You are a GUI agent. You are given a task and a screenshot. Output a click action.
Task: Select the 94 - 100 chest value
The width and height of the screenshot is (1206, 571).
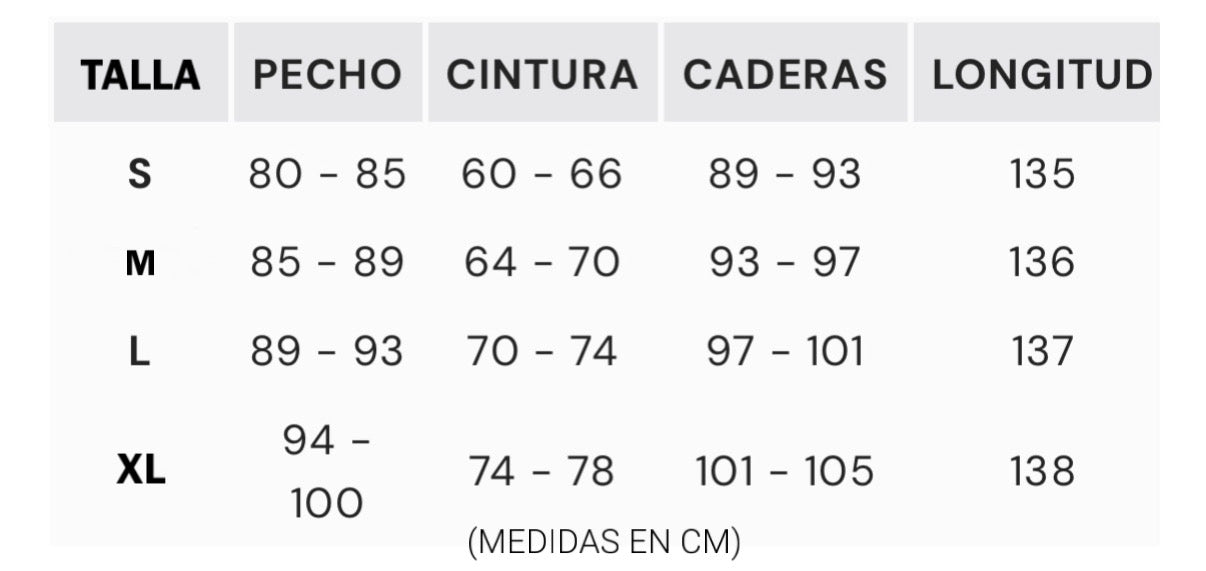coord(327,471)
